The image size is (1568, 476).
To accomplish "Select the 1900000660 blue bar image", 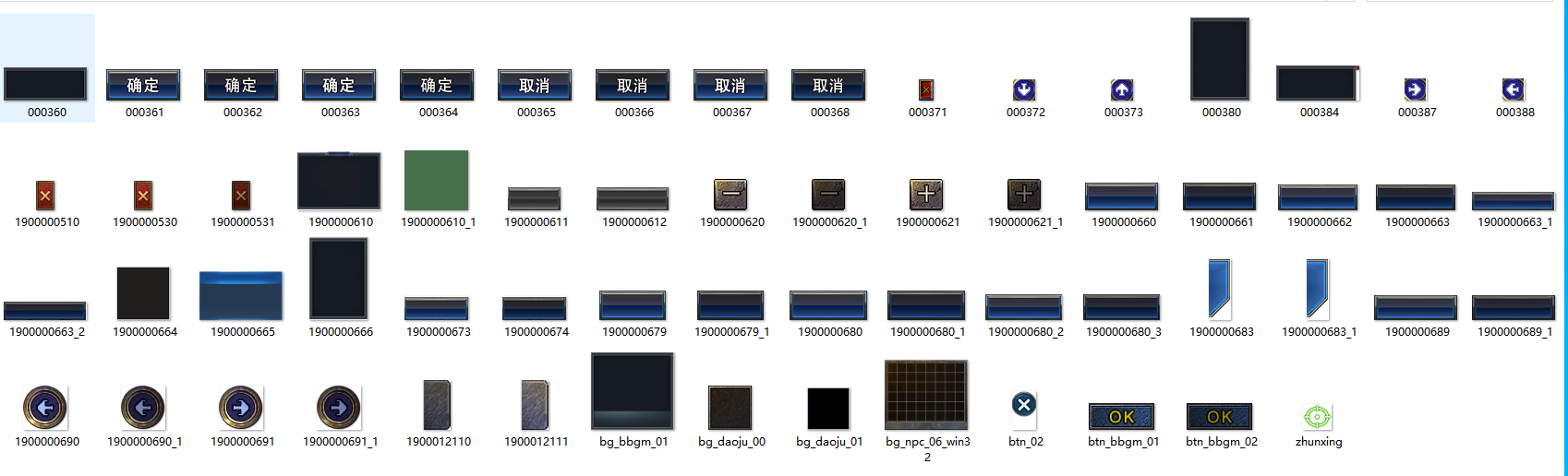I will [1122, 196].
